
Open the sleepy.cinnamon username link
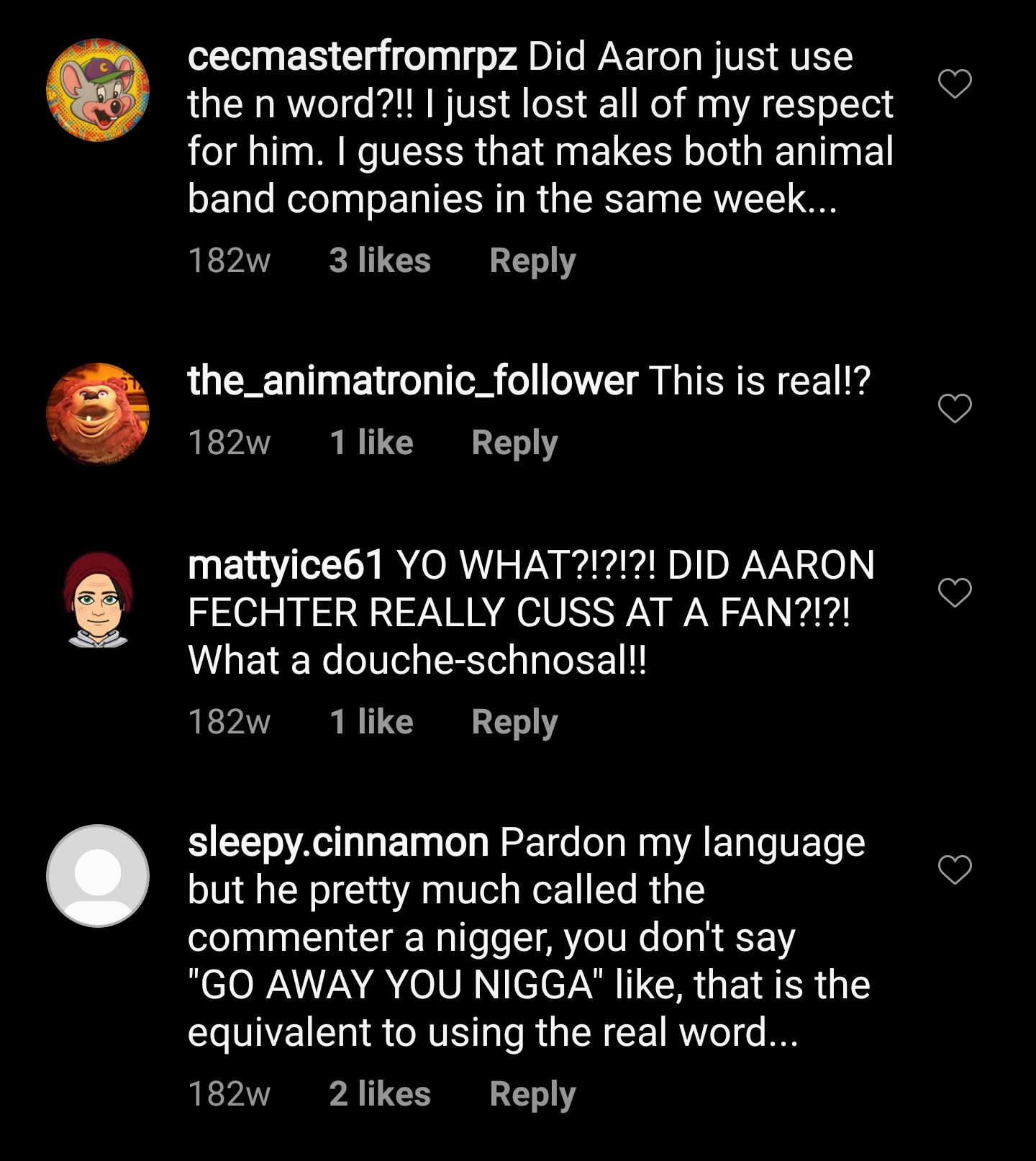[x=338, y=842]
